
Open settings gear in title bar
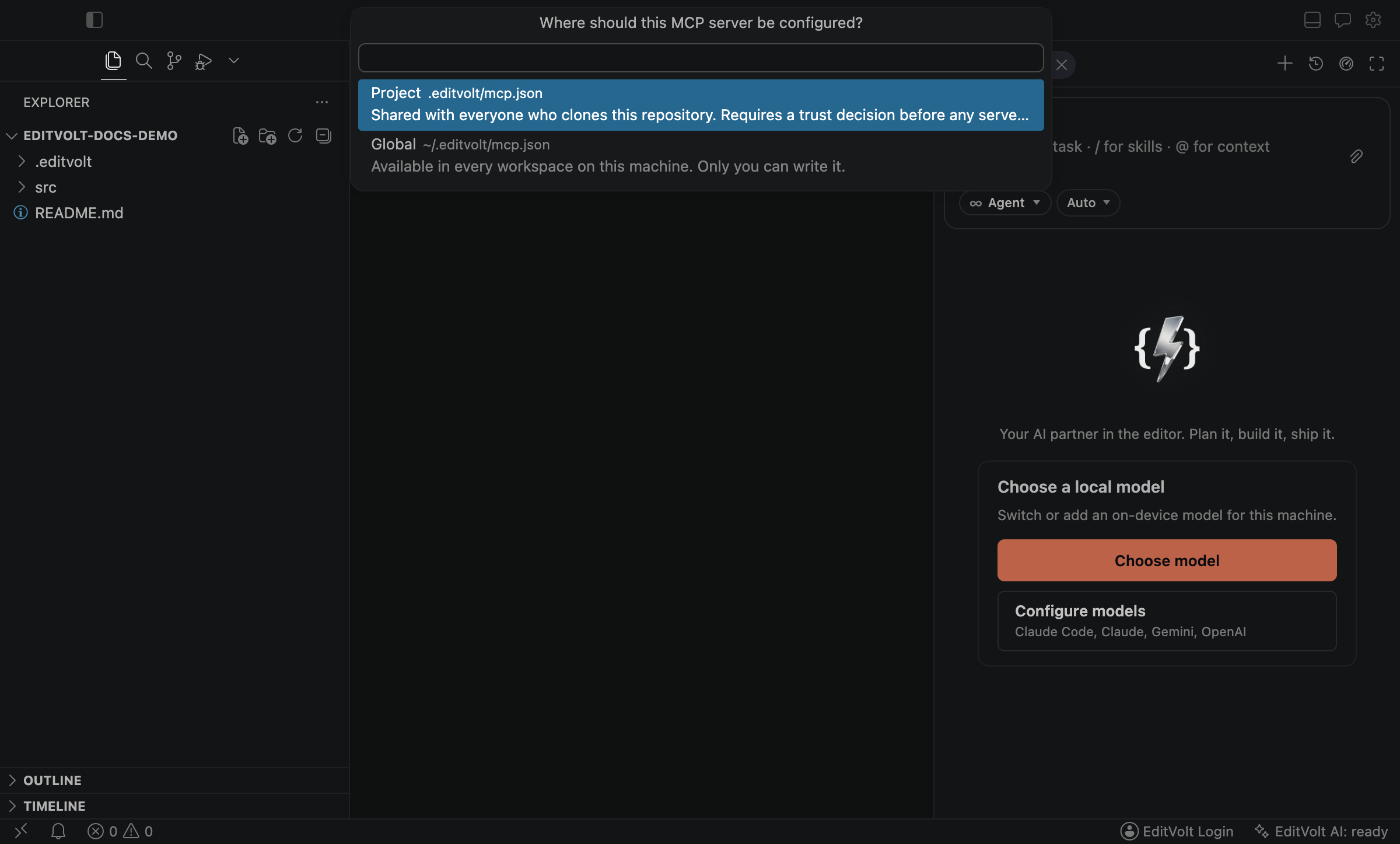click(x=1373, y=20)
